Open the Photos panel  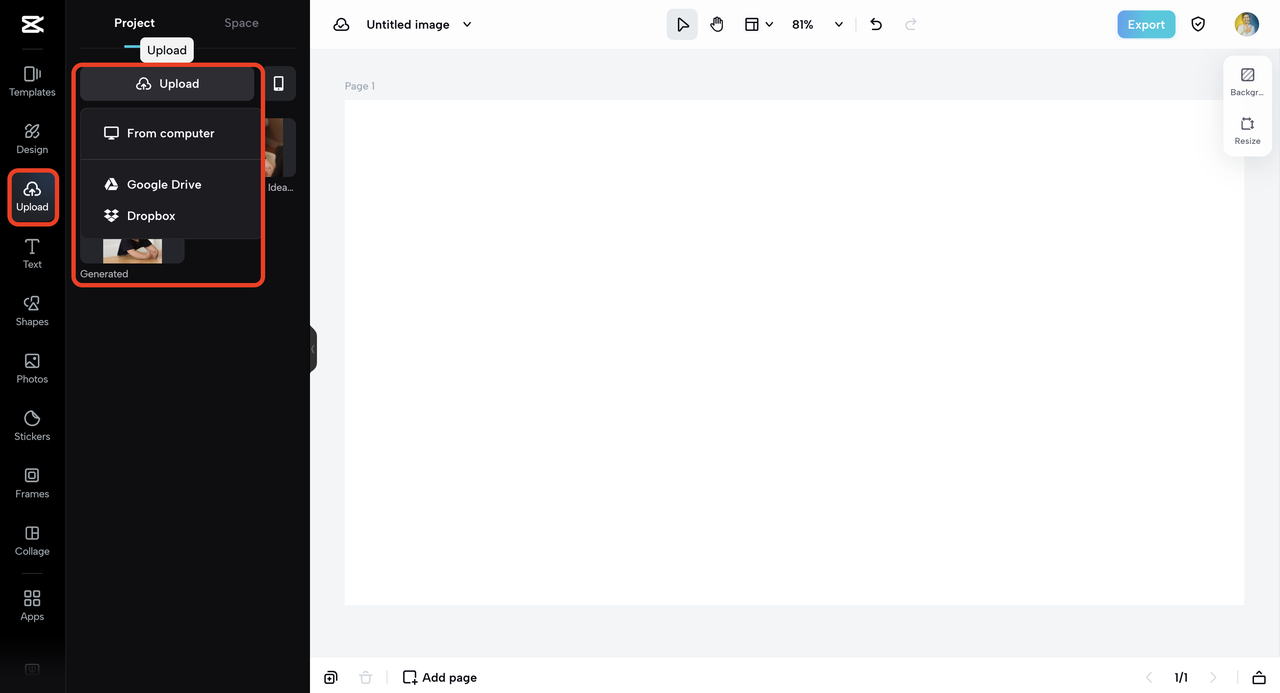pyautogui.click(x=32, y=368)
